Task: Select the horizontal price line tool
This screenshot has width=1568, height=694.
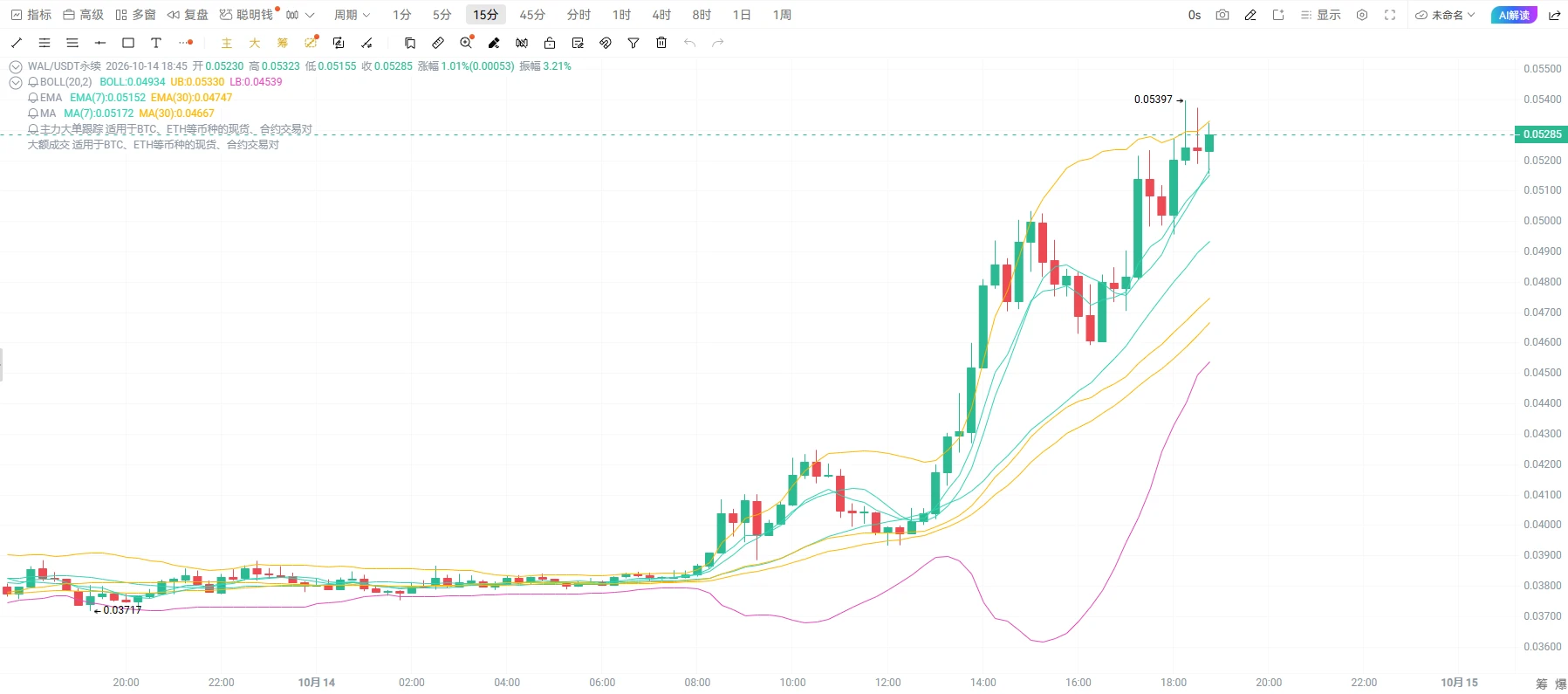Action: click(100, 43)
